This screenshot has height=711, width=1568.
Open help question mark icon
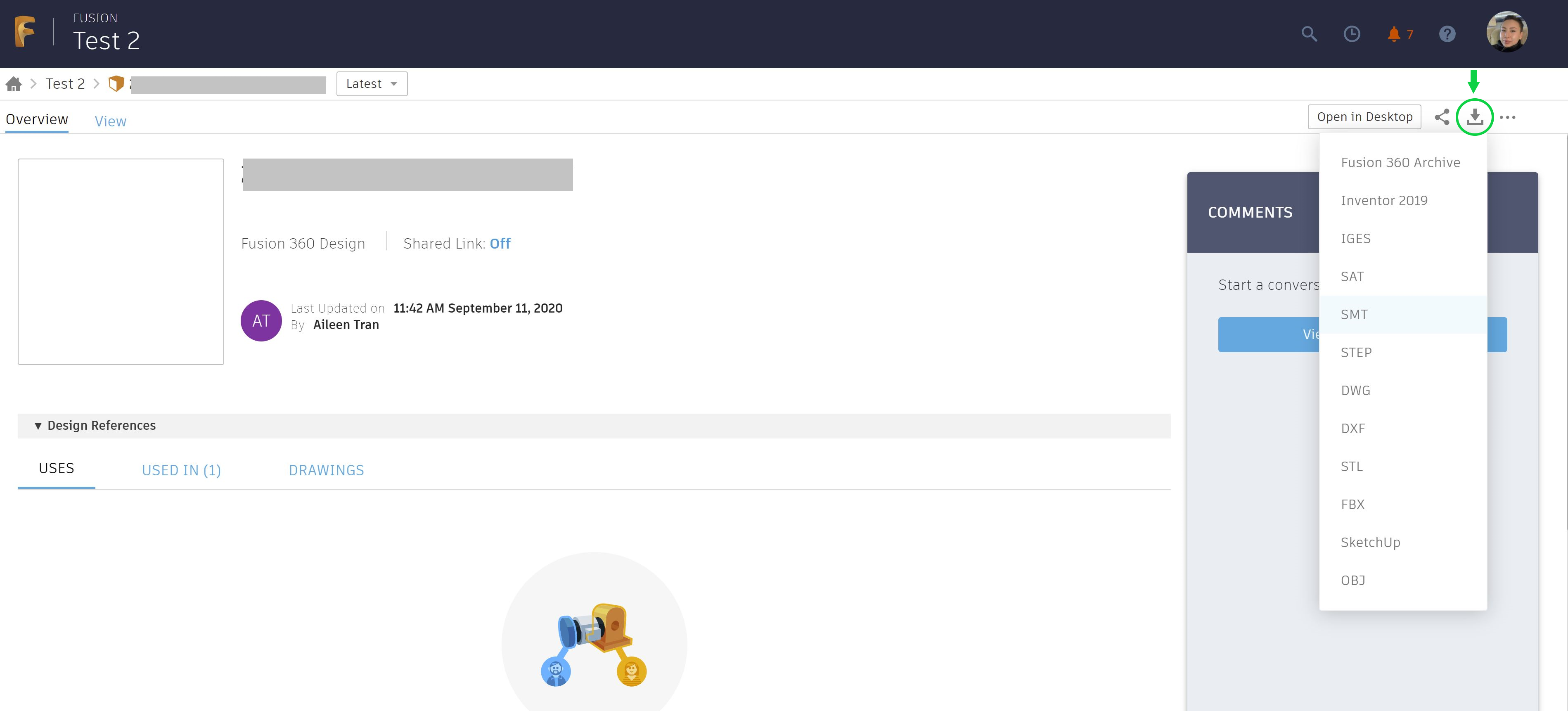coord(1447,34)
